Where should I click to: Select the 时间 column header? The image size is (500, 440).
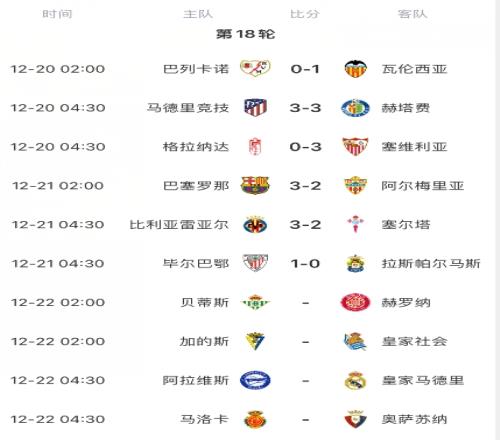57,14
